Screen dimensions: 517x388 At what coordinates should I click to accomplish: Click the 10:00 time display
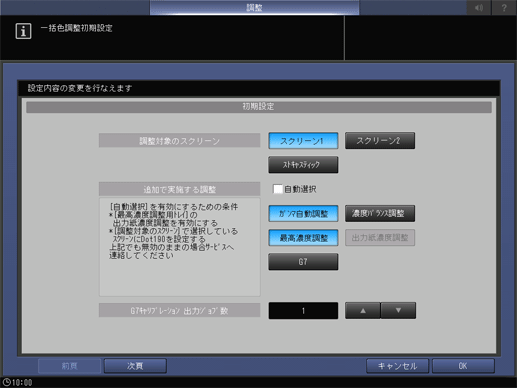[22, 383]
